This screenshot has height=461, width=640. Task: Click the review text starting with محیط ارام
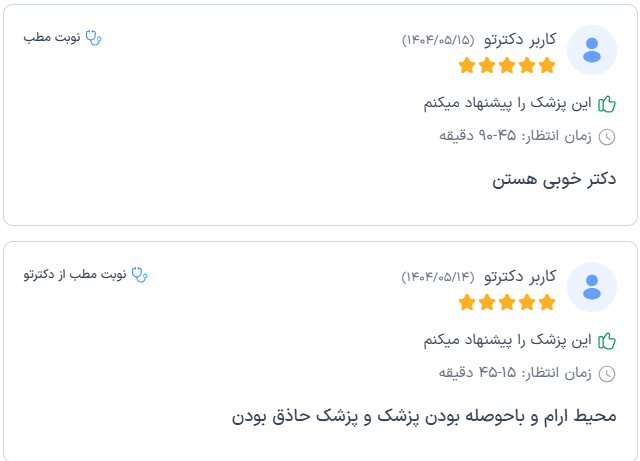tap(424, 416)
